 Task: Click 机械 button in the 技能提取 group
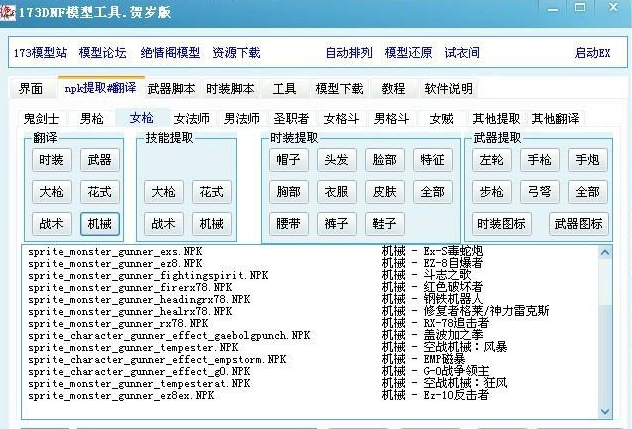point(211,223)
